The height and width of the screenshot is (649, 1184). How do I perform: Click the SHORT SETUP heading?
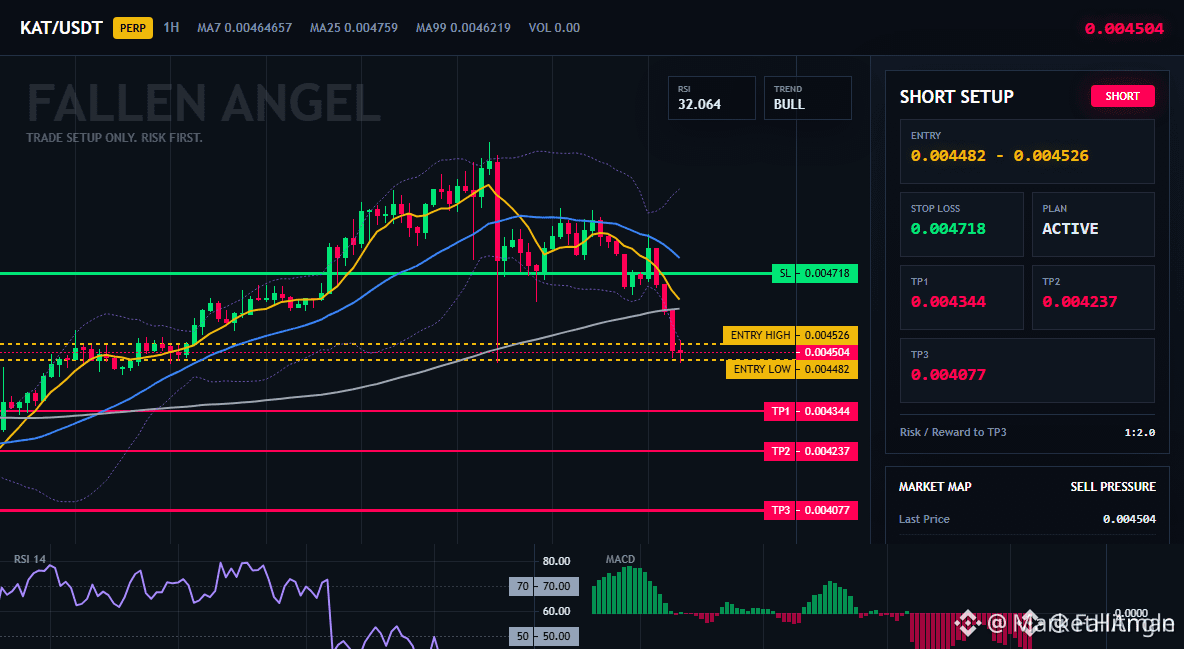click(957, 97)
